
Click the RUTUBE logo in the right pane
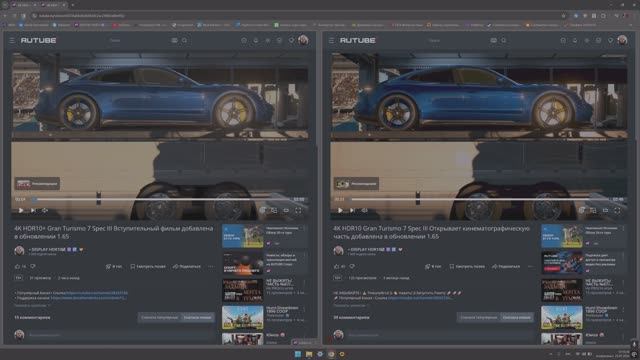(358, 40)
